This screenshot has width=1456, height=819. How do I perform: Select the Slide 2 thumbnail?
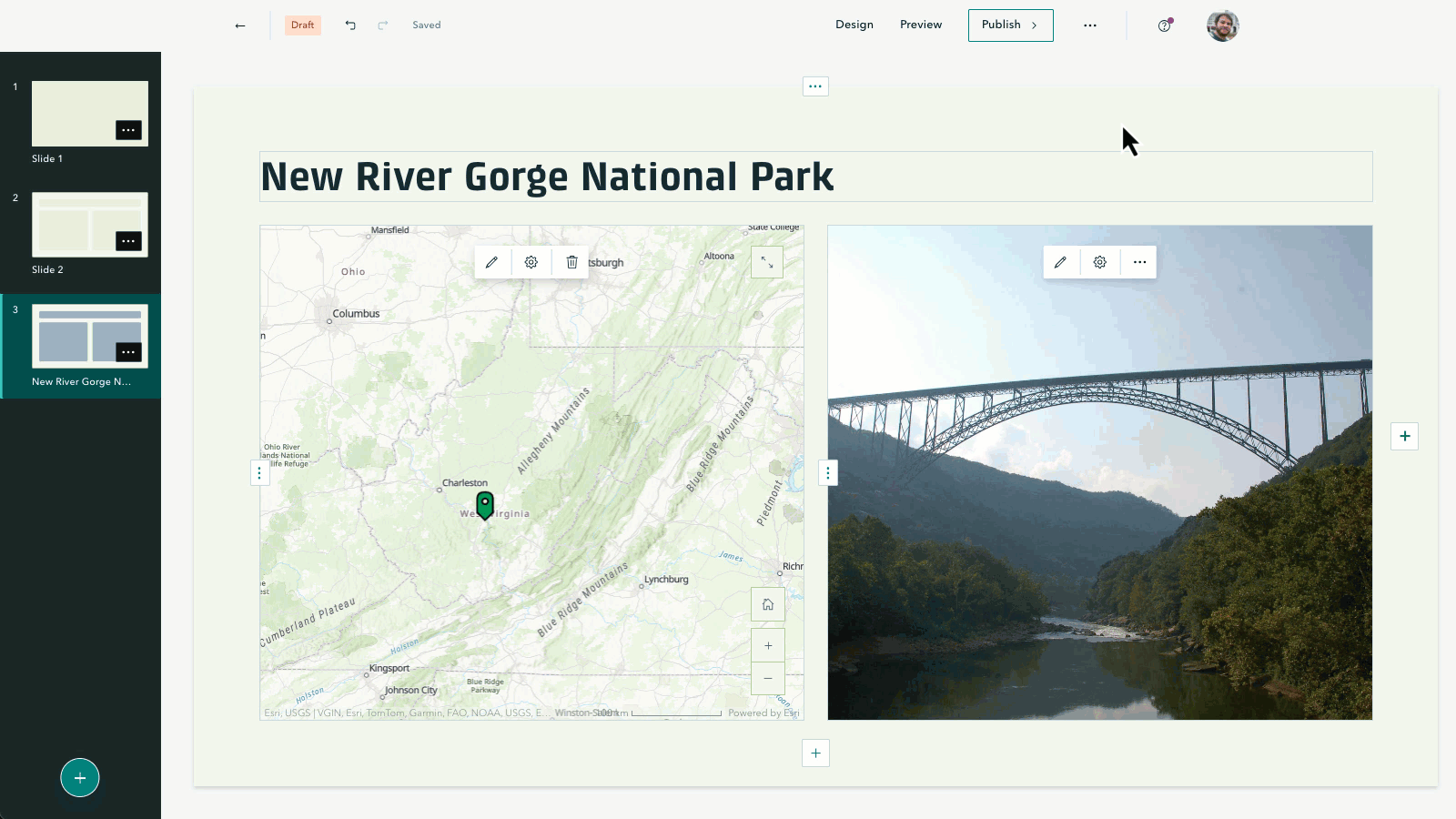89,225
